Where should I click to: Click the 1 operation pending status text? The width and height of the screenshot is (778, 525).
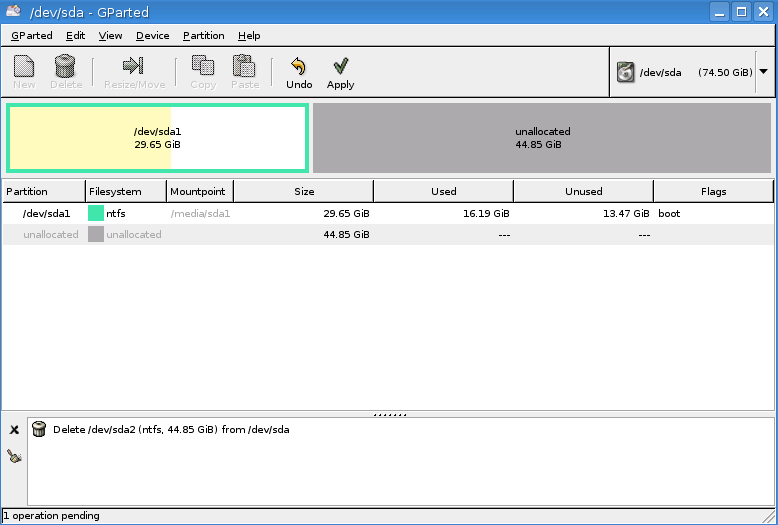coord(51,516)
